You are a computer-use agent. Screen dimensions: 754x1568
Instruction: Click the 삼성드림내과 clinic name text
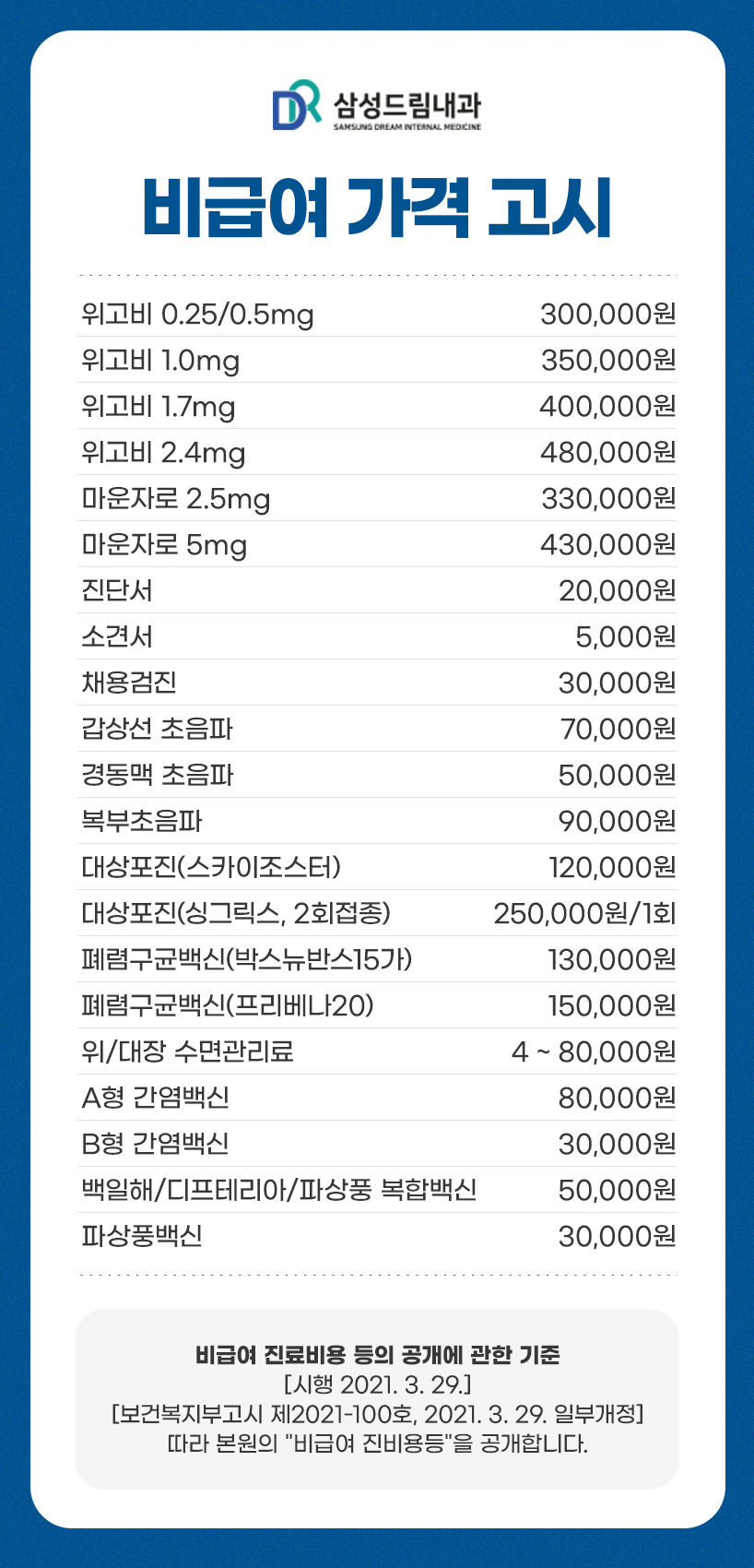(x=406, y=104)
